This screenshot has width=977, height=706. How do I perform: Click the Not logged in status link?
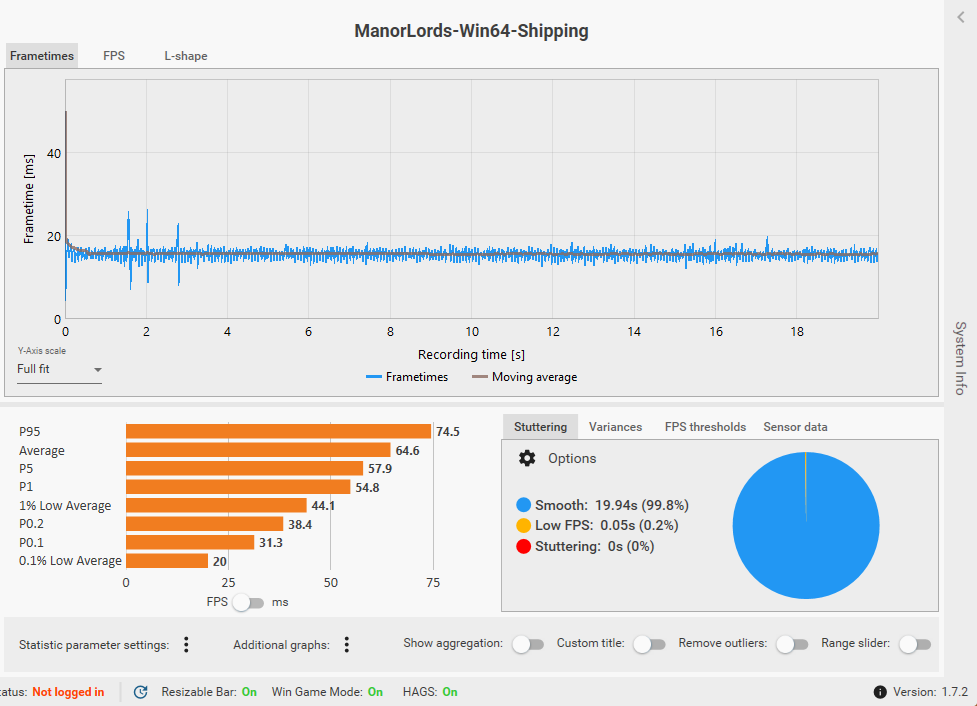(x=68, y=692)
